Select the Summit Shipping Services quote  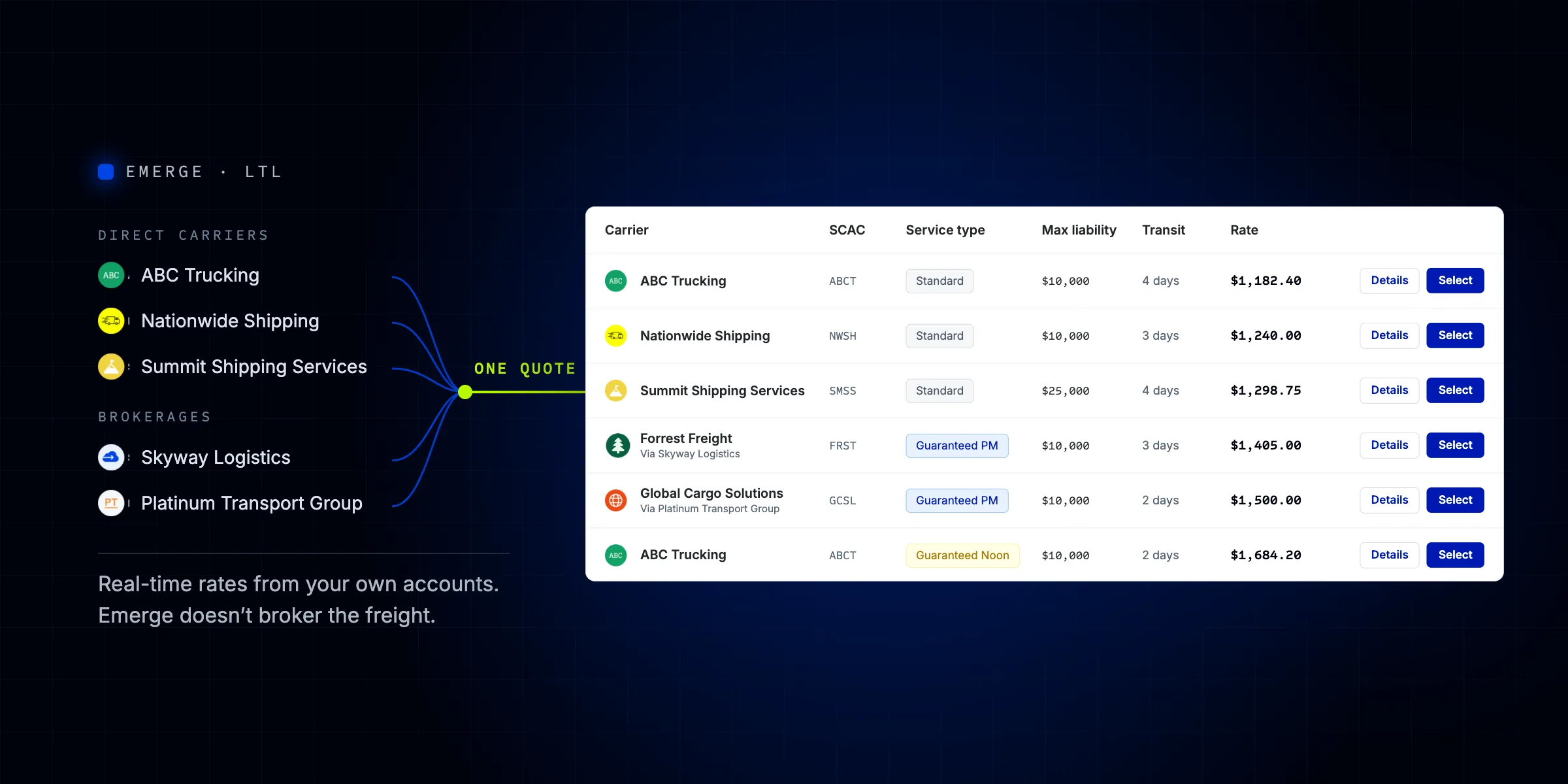1455,391
